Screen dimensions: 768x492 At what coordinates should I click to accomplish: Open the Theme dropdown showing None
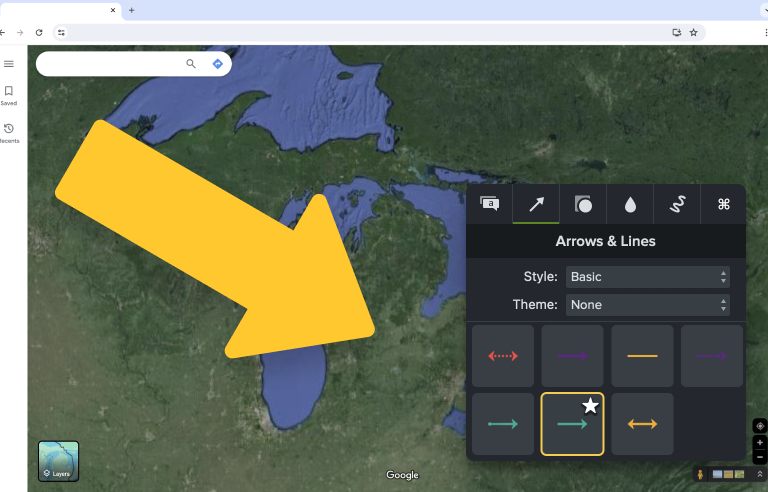[648, 305]
